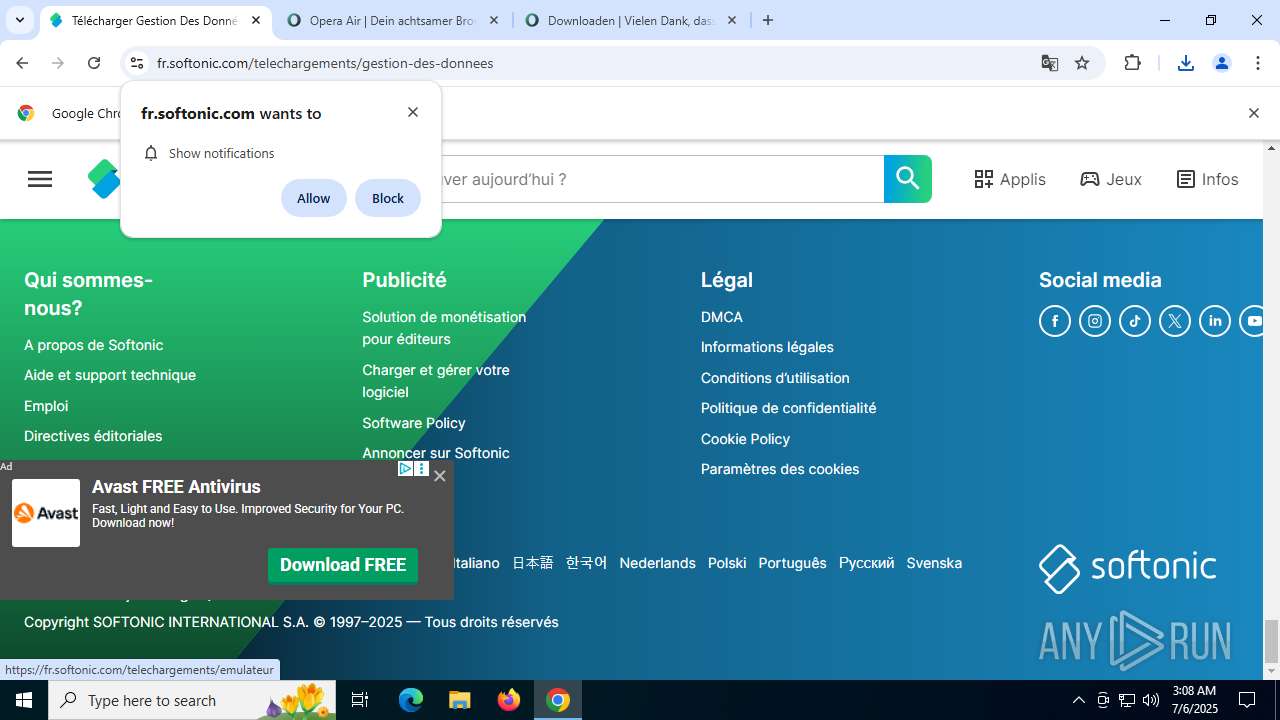Open the Jeux section

(x=1111, y=179)
